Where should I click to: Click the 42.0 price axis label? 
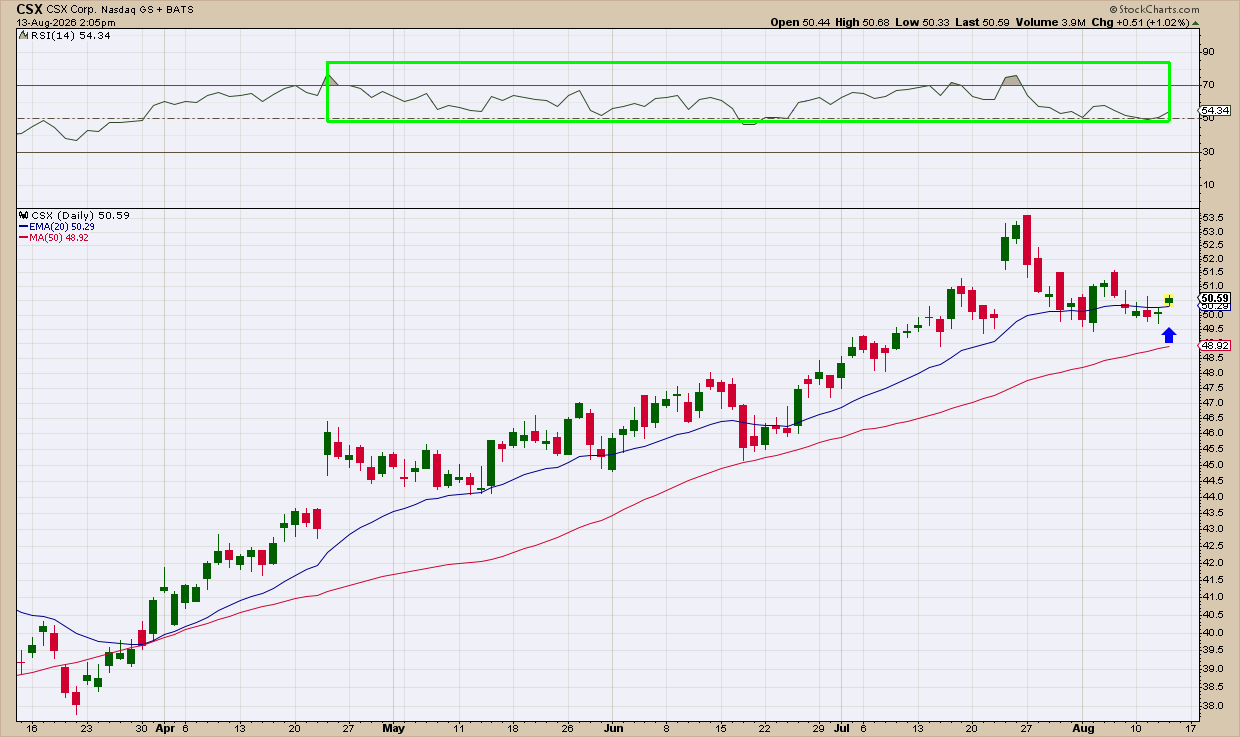(1211, 562)
